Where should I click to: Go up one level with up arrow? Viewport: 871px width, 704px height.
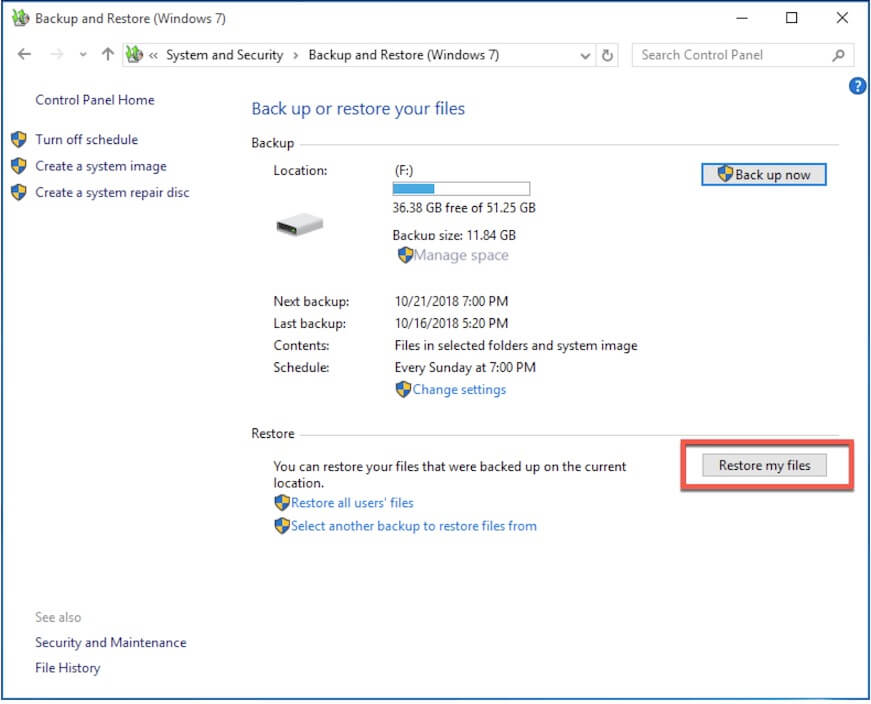tap(108, 54)
